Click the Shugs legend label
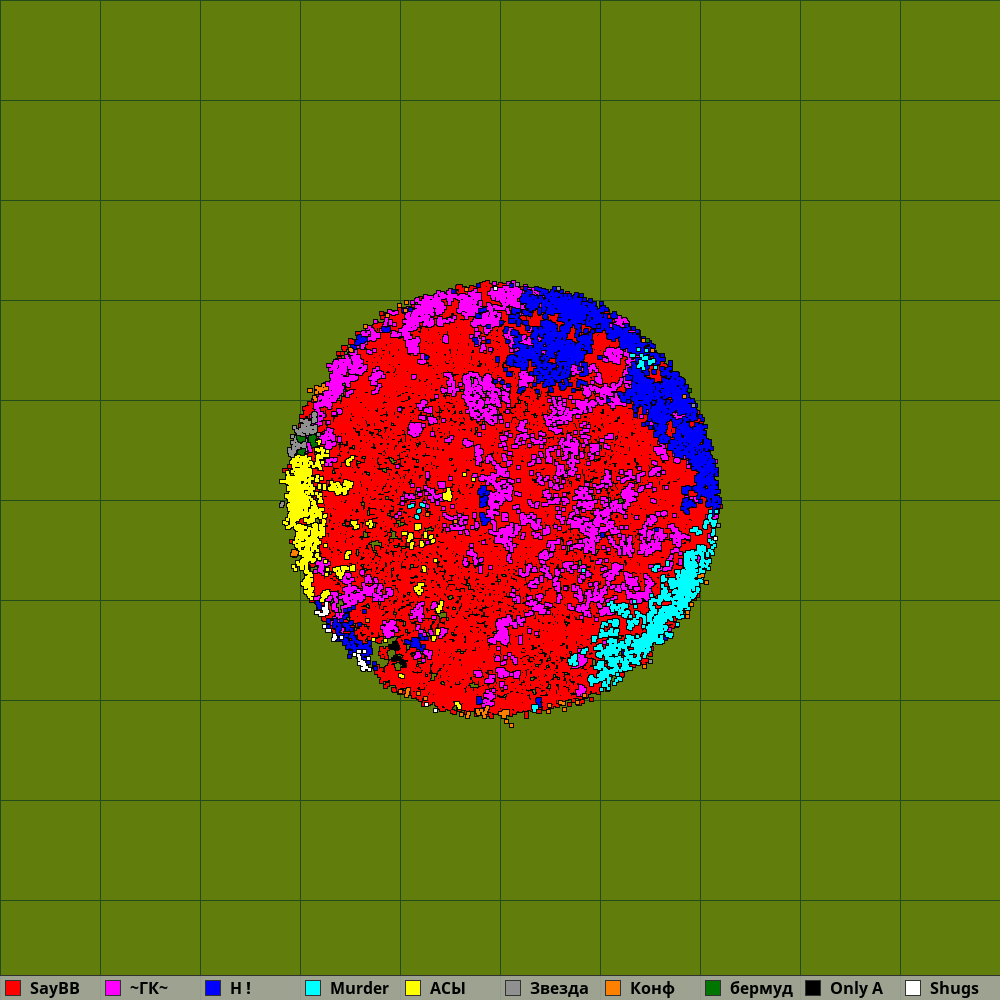1000x1000 pixels. (954, 988)
